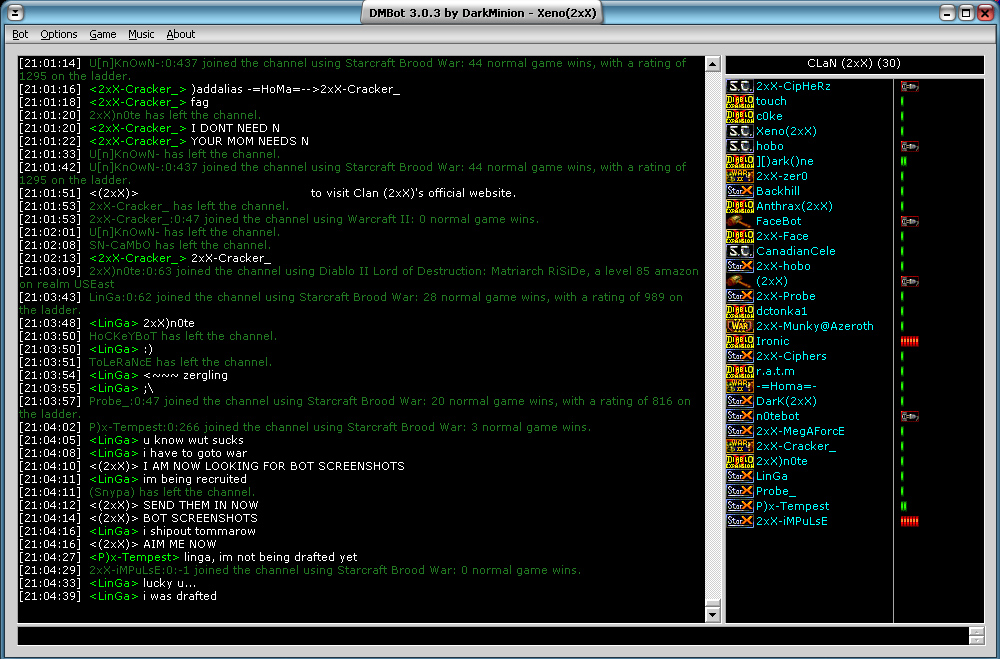The width and height of the screenshot is (1000, 659).
Task: Click the CLaN (2xX) (30) channel header
Action: [855, 64]
